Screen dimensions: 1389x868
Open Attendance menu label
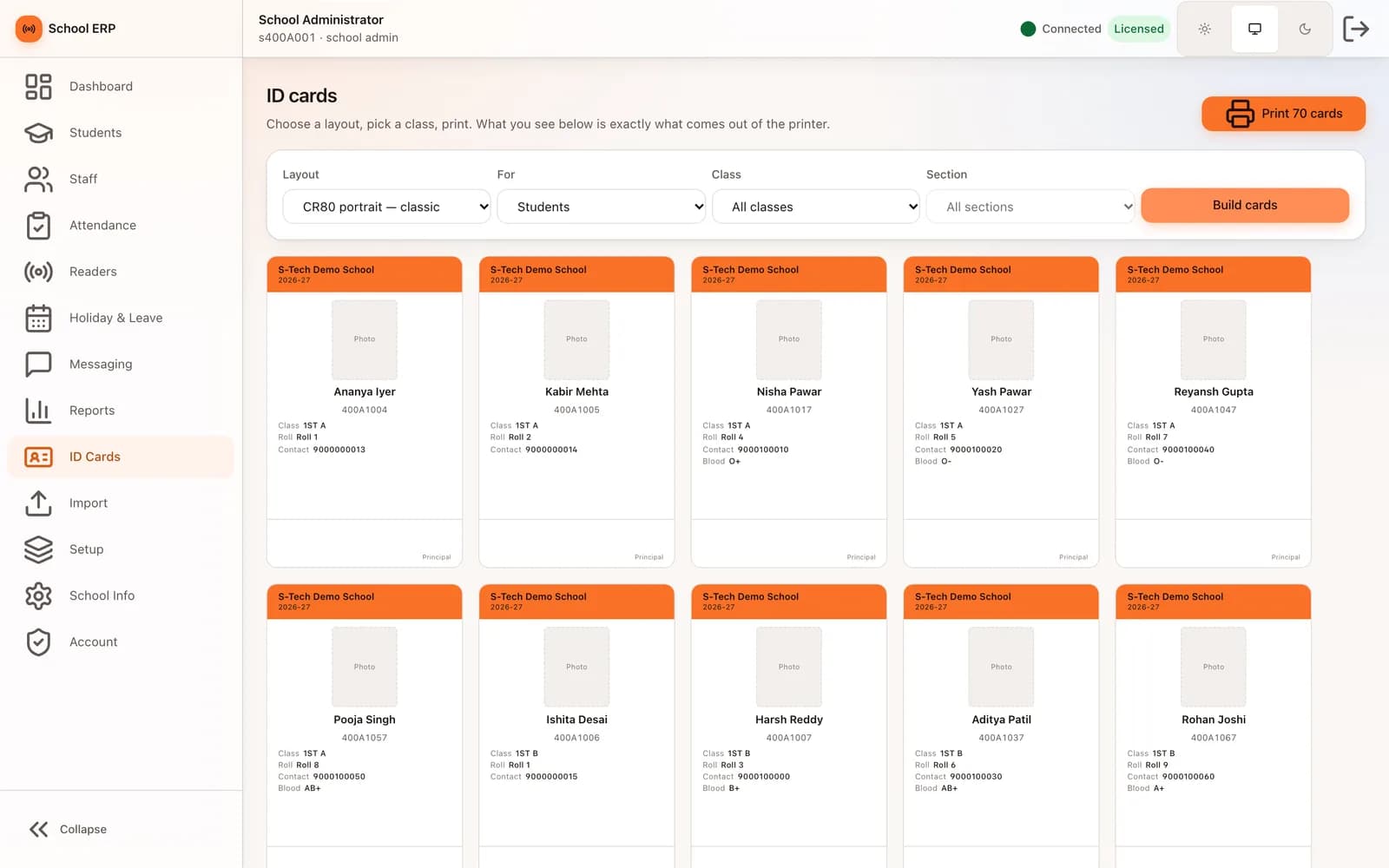pyautogui.click(x=102, y=226)
